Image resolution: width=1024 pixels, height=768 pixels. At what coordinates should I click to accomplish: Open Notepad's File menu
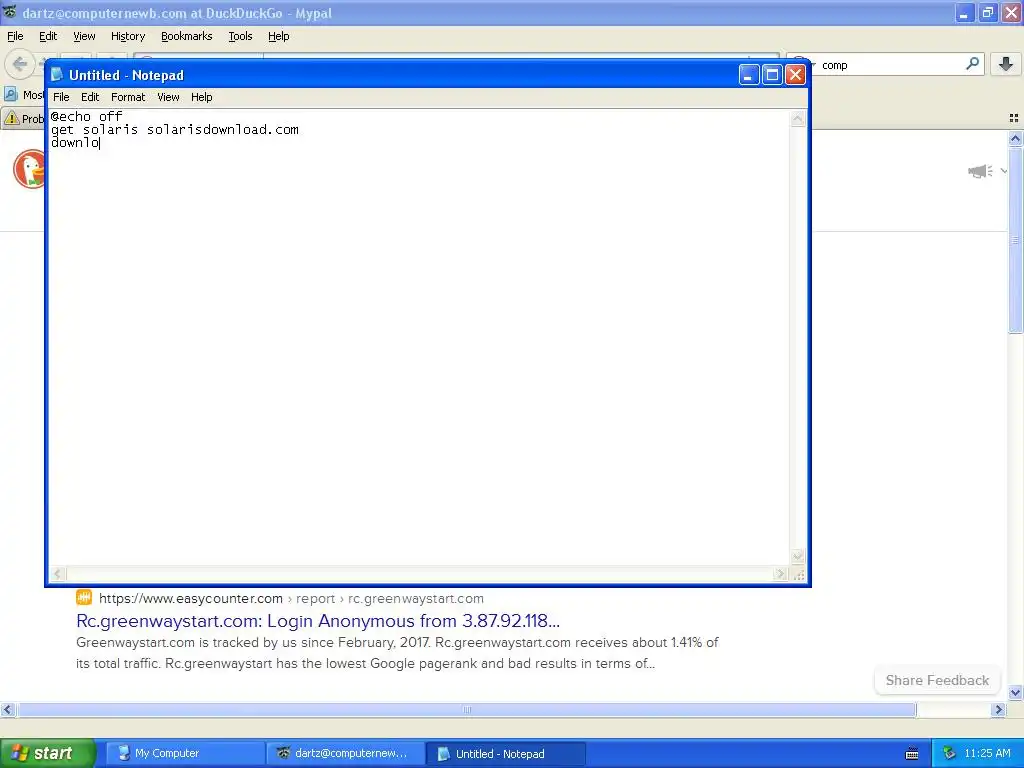point(61,97)
